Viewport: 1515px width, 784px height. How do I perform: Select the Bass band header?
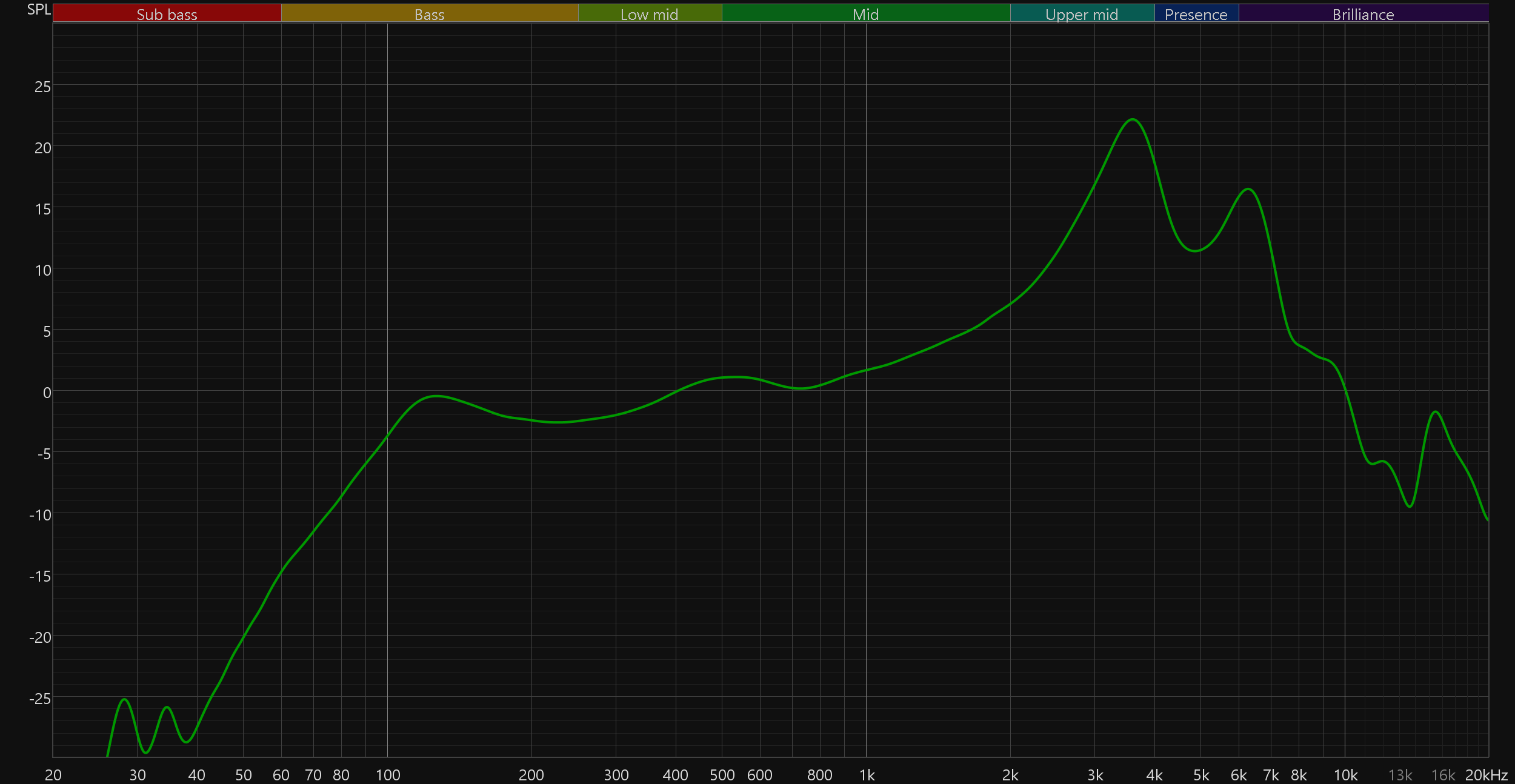[429, 14]
